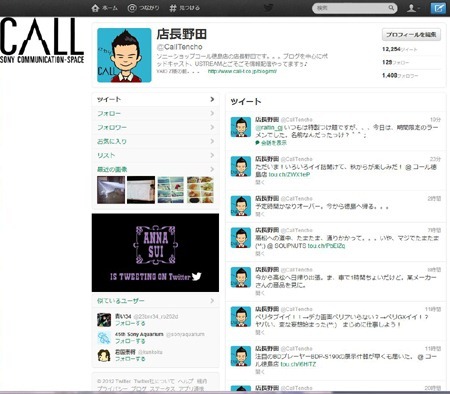450x394 pixels.
Task: Click chevron beside 似ているユーザー
Action: pyautogui.click(x=212, y=301)
